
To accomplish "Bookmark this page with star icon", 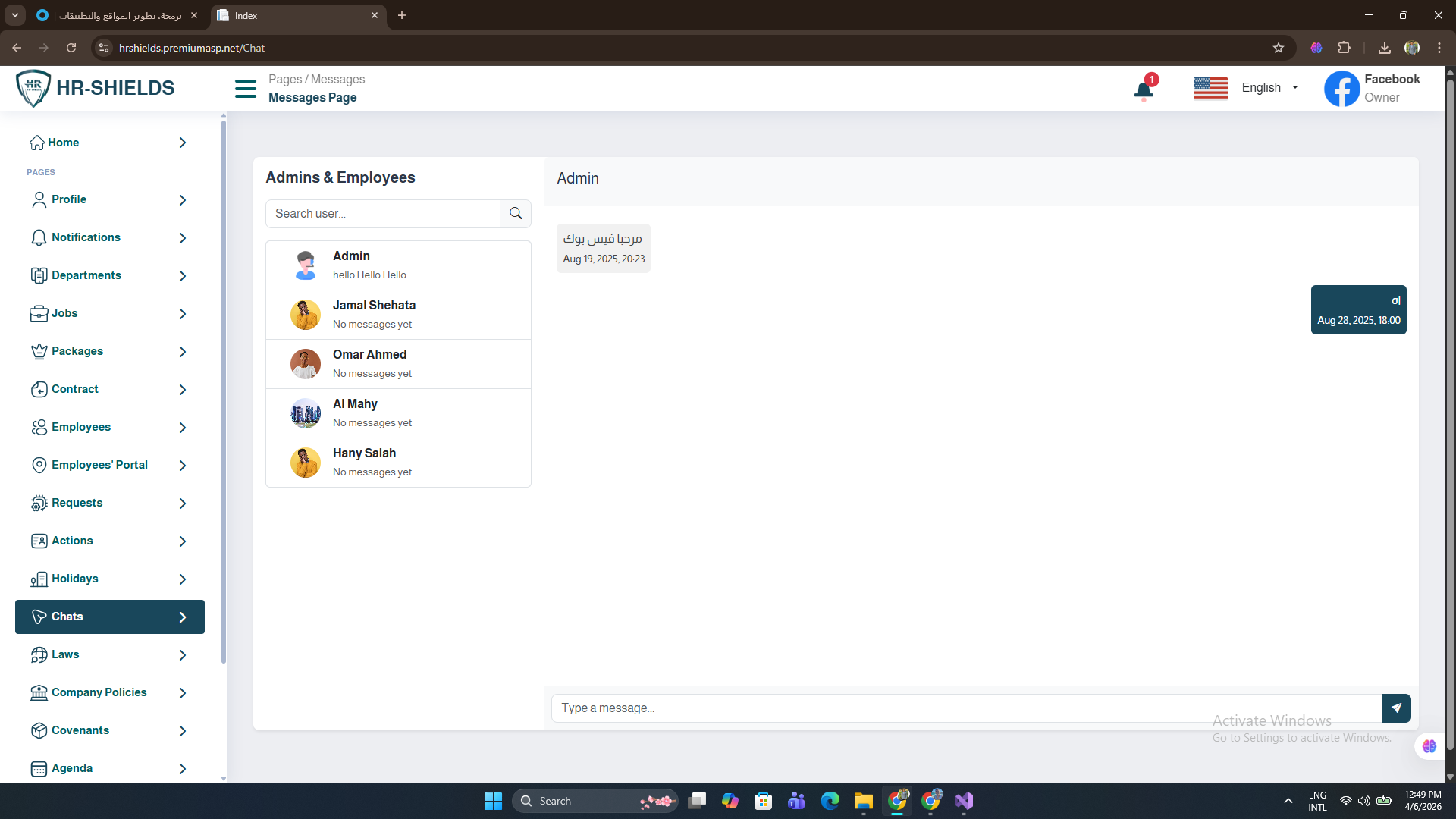I will [x=1279, y=48].
